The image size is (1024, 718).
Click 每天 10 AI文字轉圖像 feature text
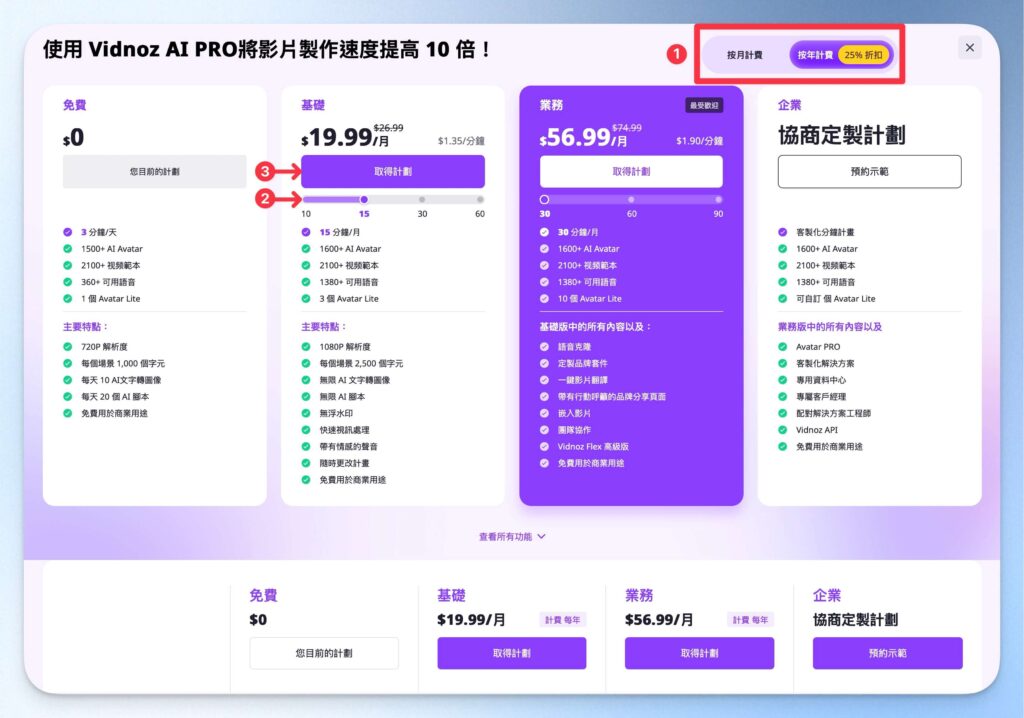tap(121, 380)
